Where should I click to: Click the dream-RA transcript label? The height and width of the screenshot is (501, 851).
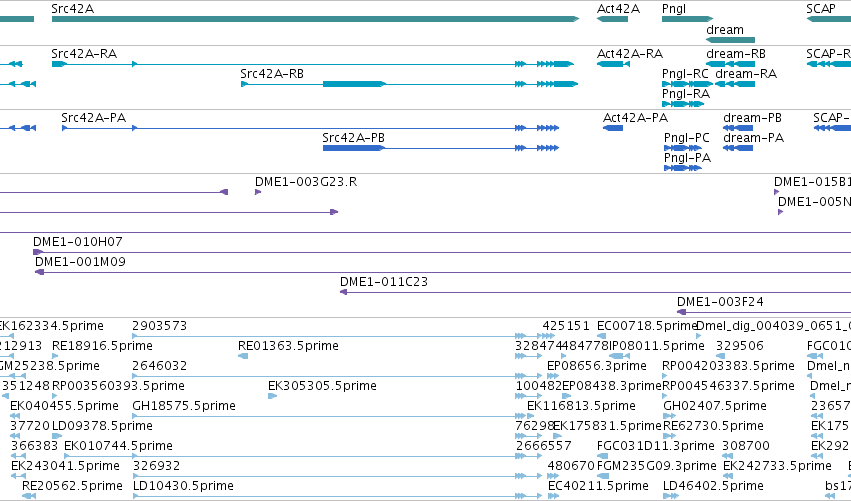coord(746,74)
